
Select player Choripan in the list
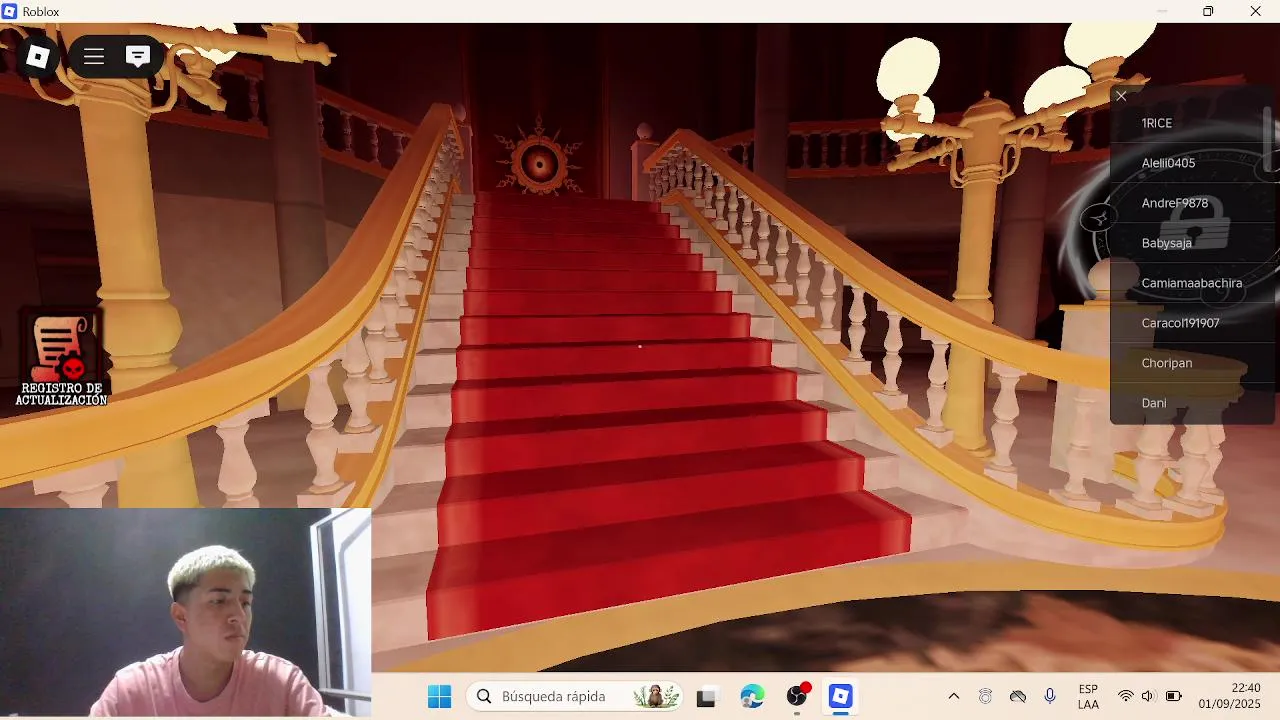tap(1191, 363)
